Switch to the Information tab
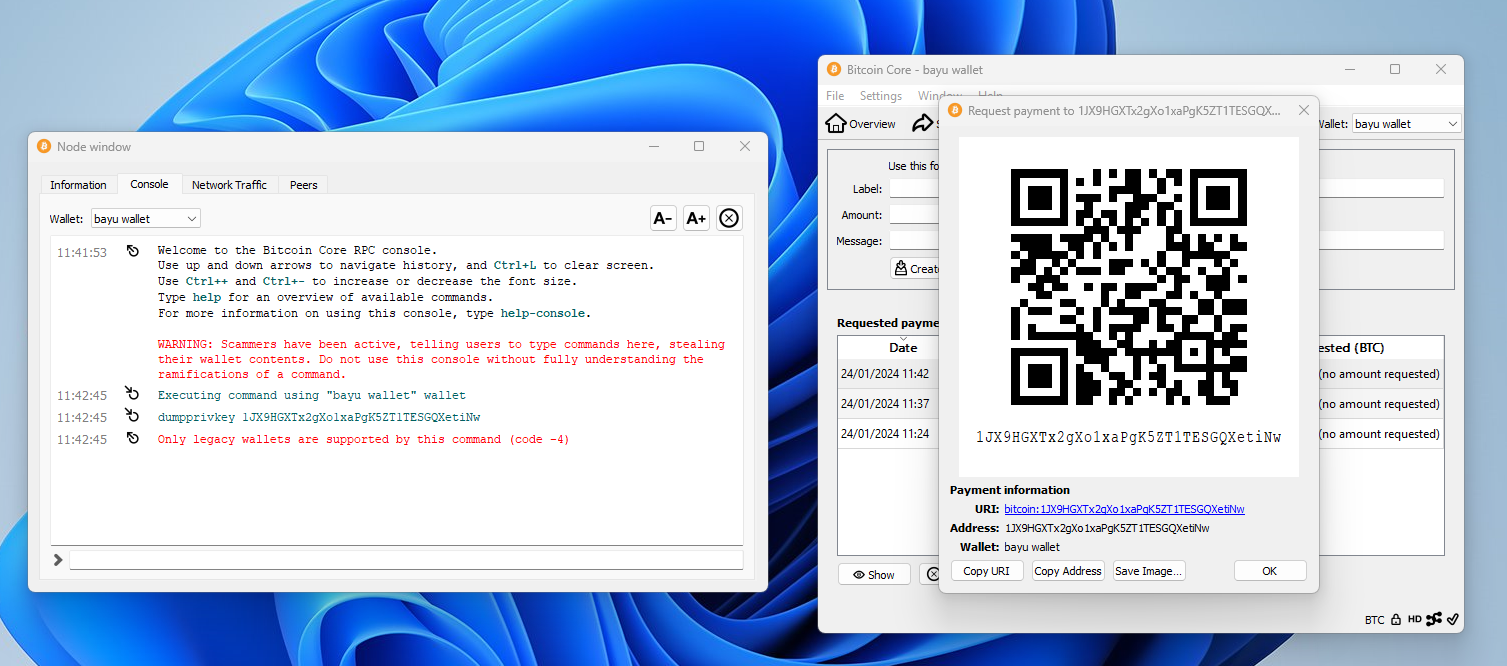The height and width of the screenshot is (666, 1507). click(78, 185)
